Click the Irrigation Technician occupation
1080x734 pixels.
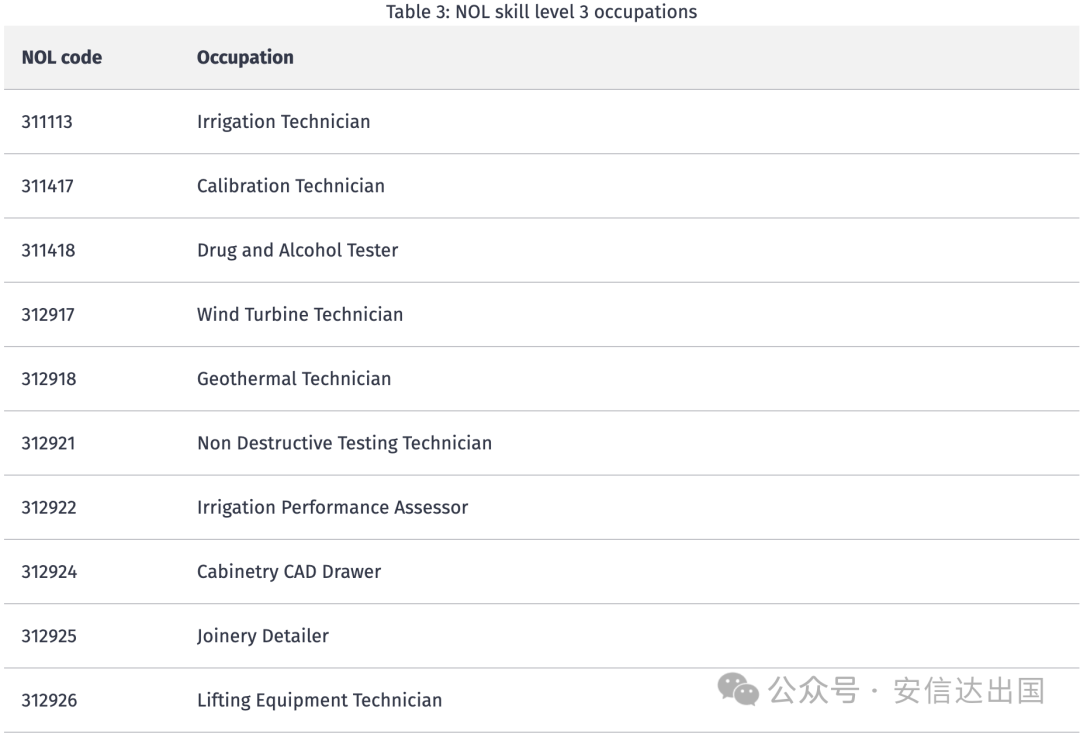pyautogui.click(x=283, y=122)
